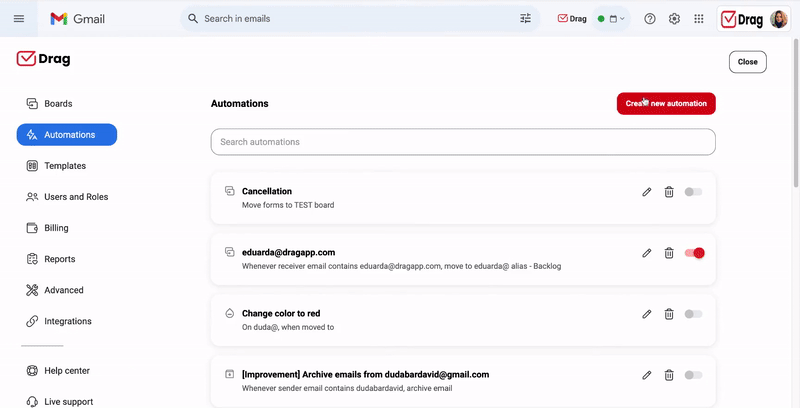Click the Close button
800x408 pixels.
[747, 62]
